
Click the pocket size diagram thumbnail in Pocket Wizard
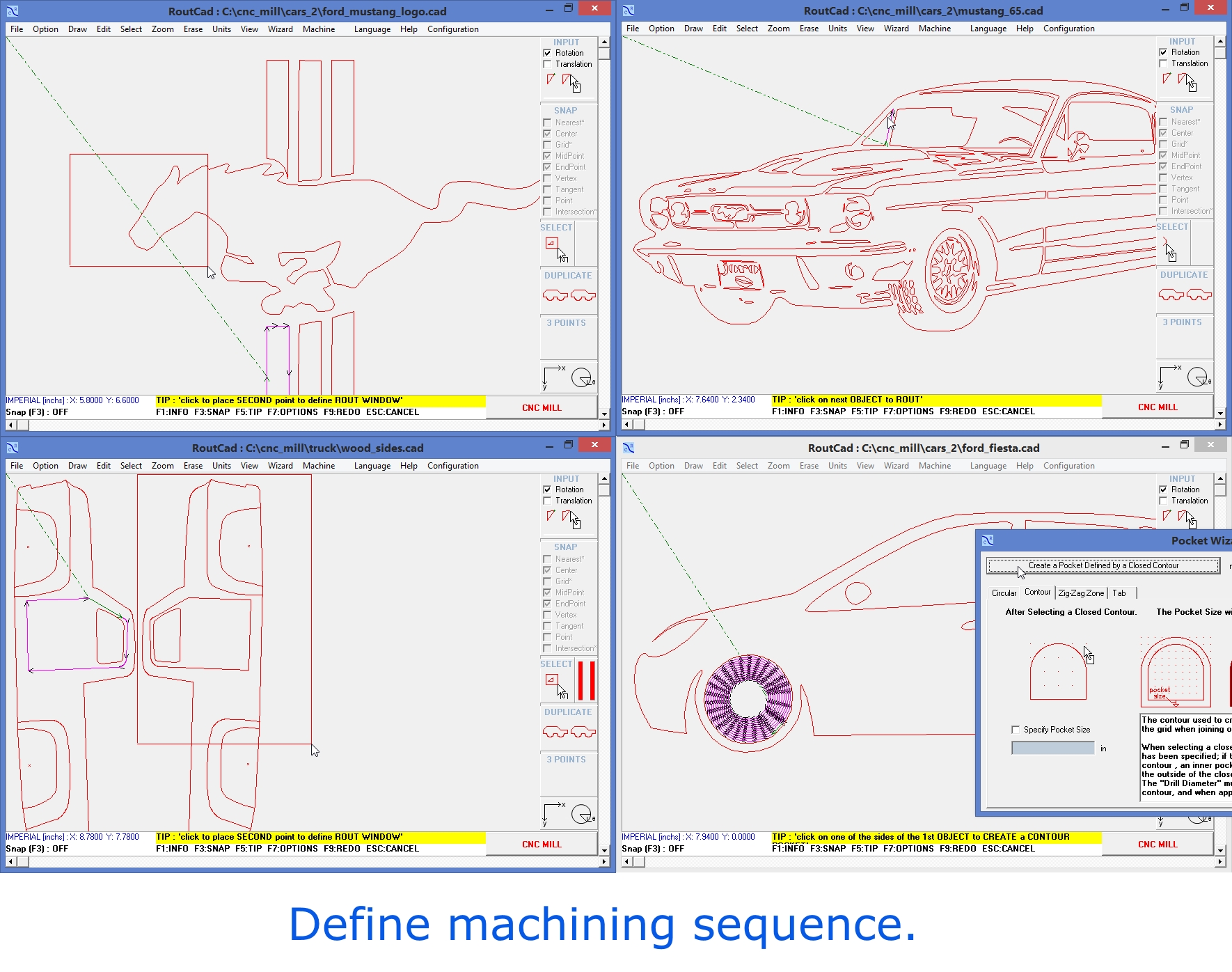(1176, 672)
